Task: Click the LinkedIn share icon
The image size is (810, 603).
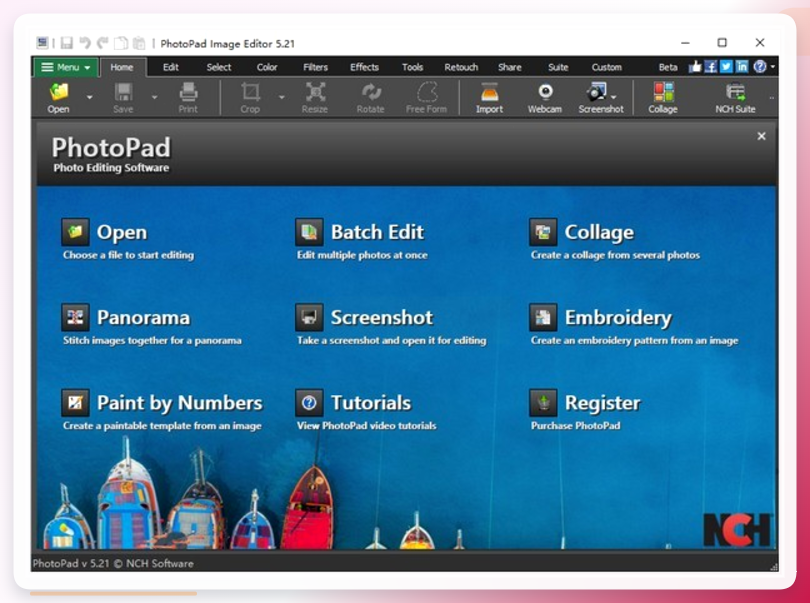Action: [742, 67]
